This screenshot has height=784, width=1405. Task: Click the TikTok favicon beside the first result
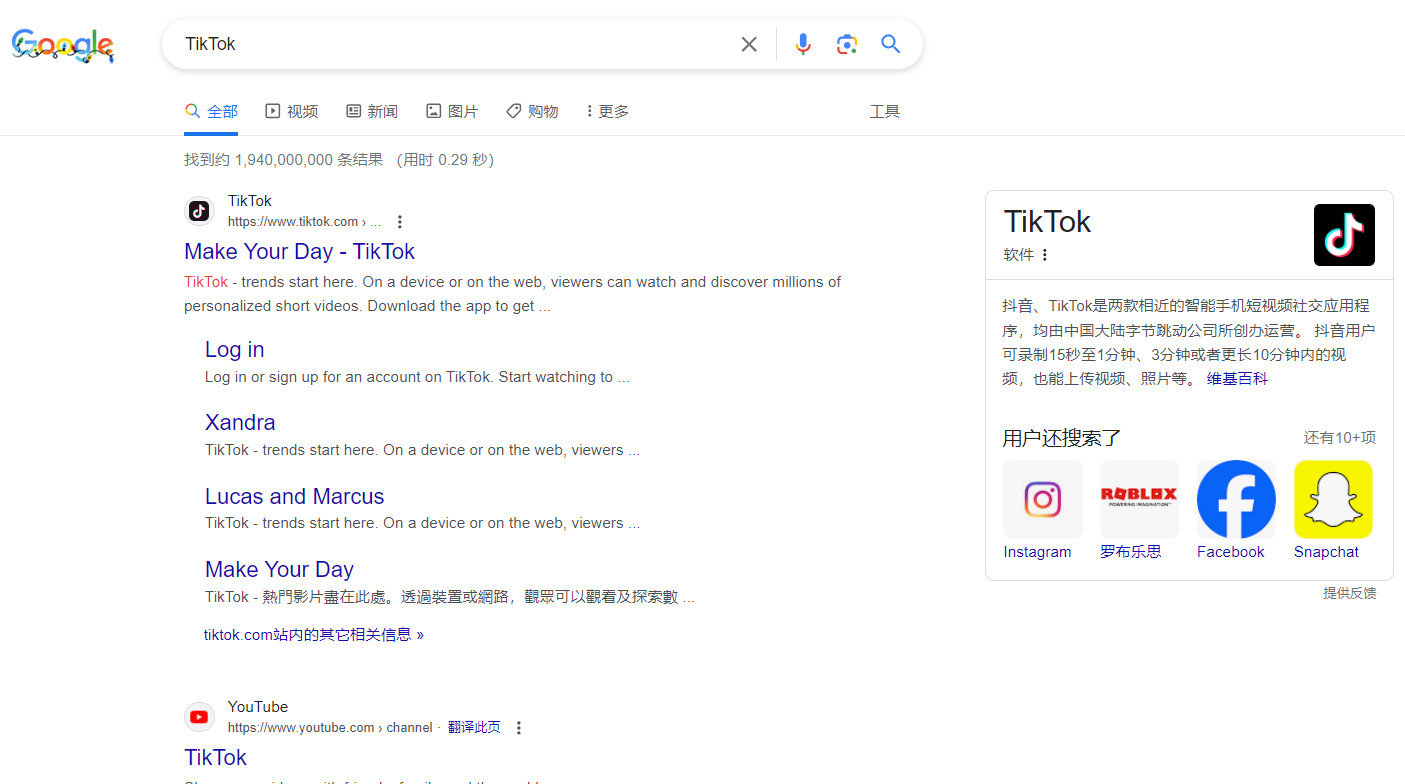tap(200, 211)
